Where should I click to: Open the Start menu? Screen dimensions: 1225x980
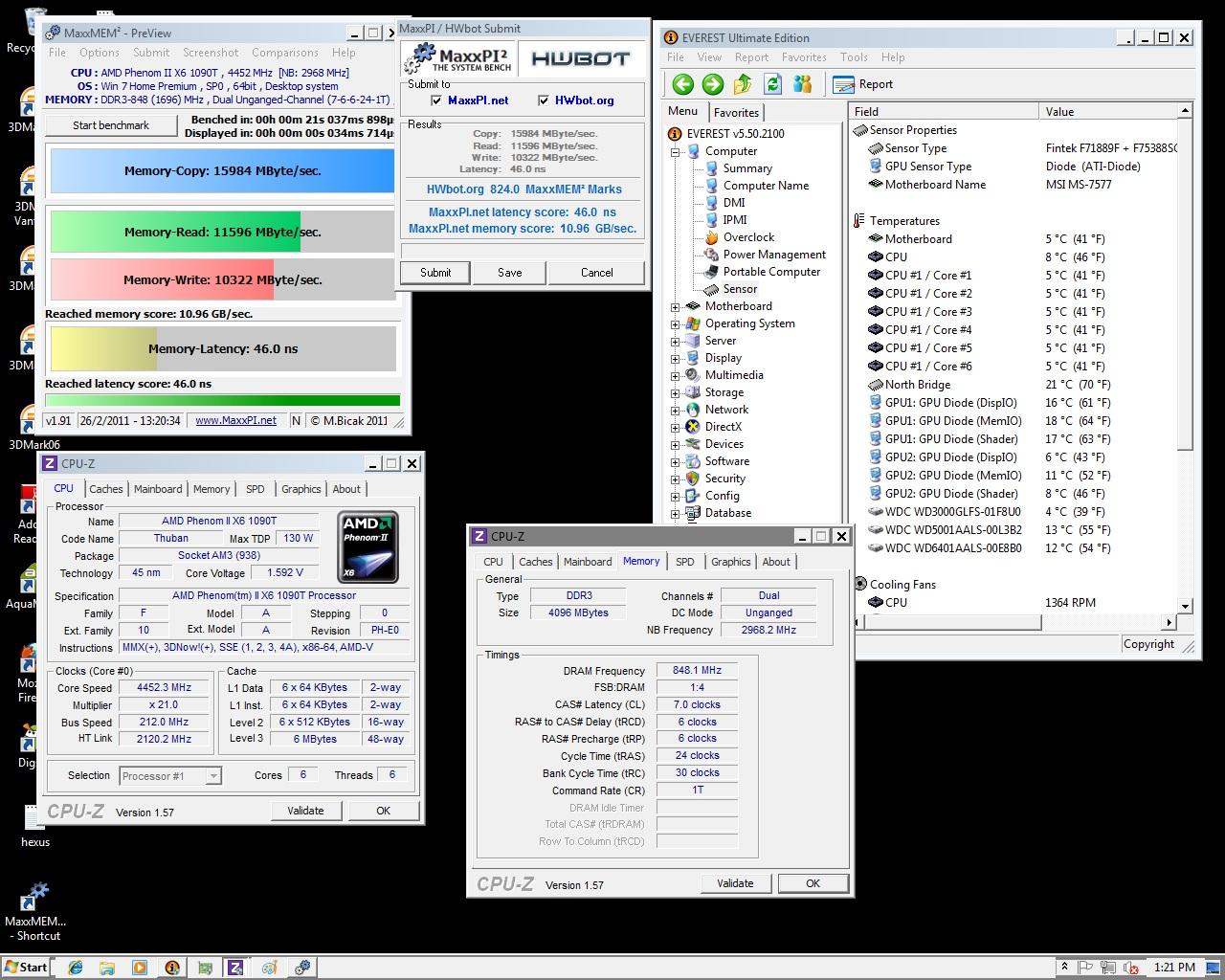[26, 968]
